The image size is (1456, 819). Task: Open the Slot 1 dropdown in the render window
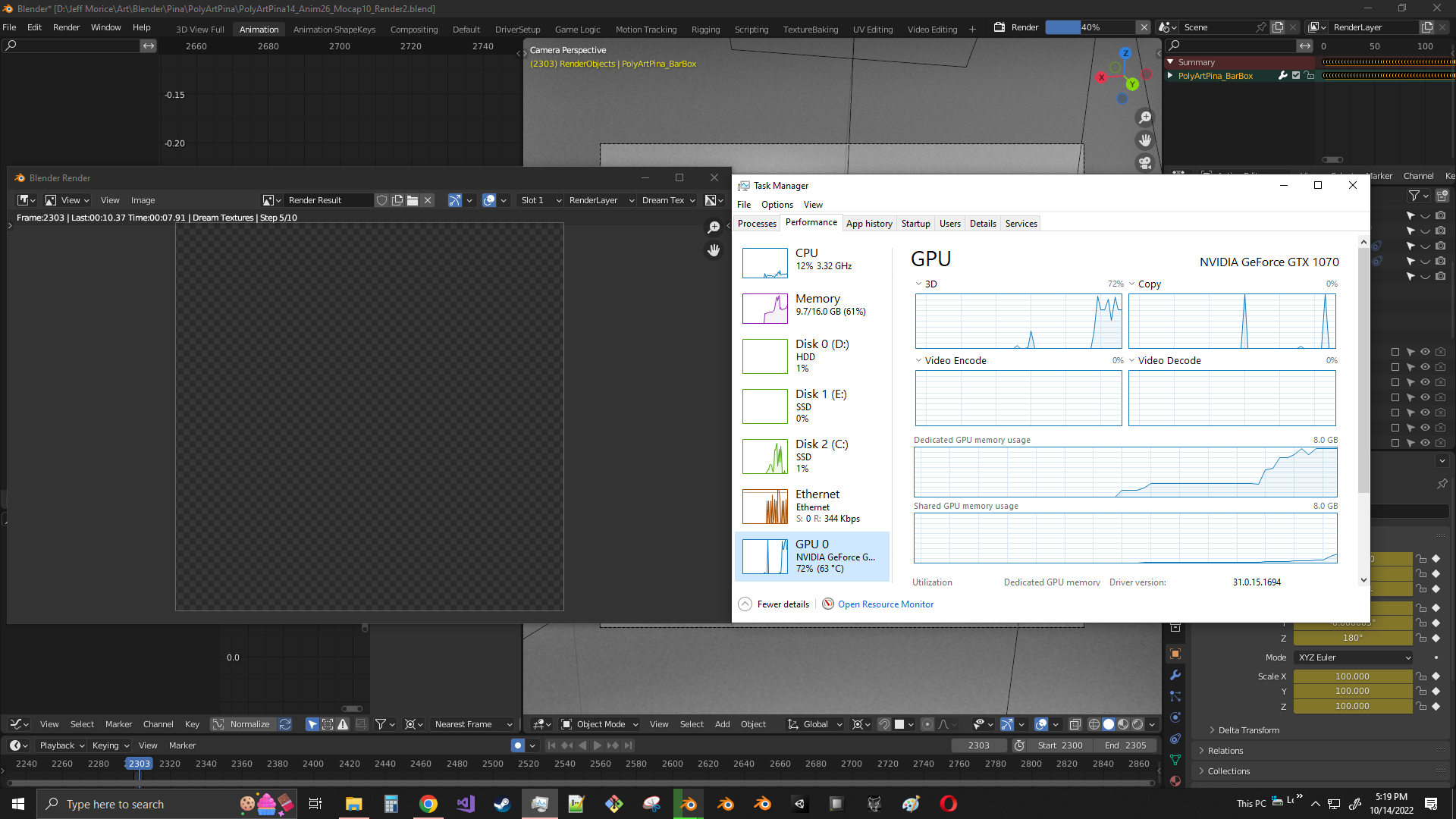[x=539, y=199]
